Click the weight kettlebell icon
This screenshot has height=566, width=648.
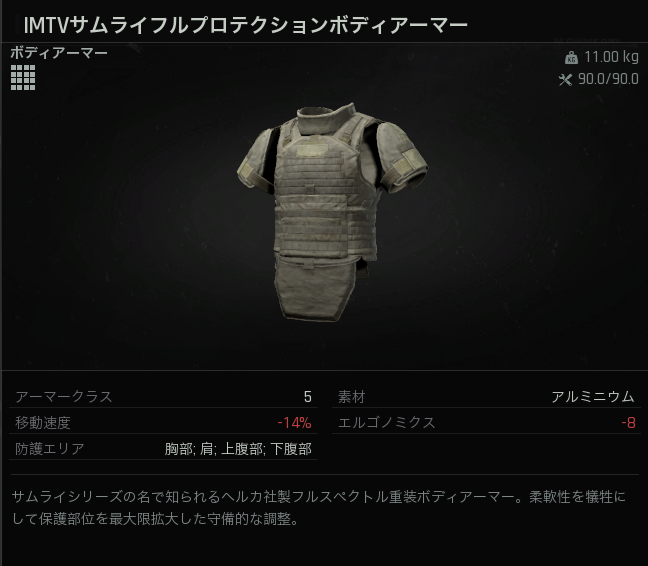[571, 57]
